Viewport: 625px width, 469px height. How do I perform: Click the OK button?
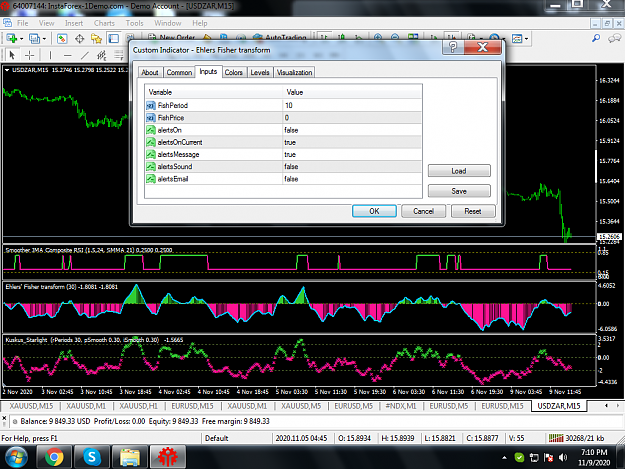374,211
